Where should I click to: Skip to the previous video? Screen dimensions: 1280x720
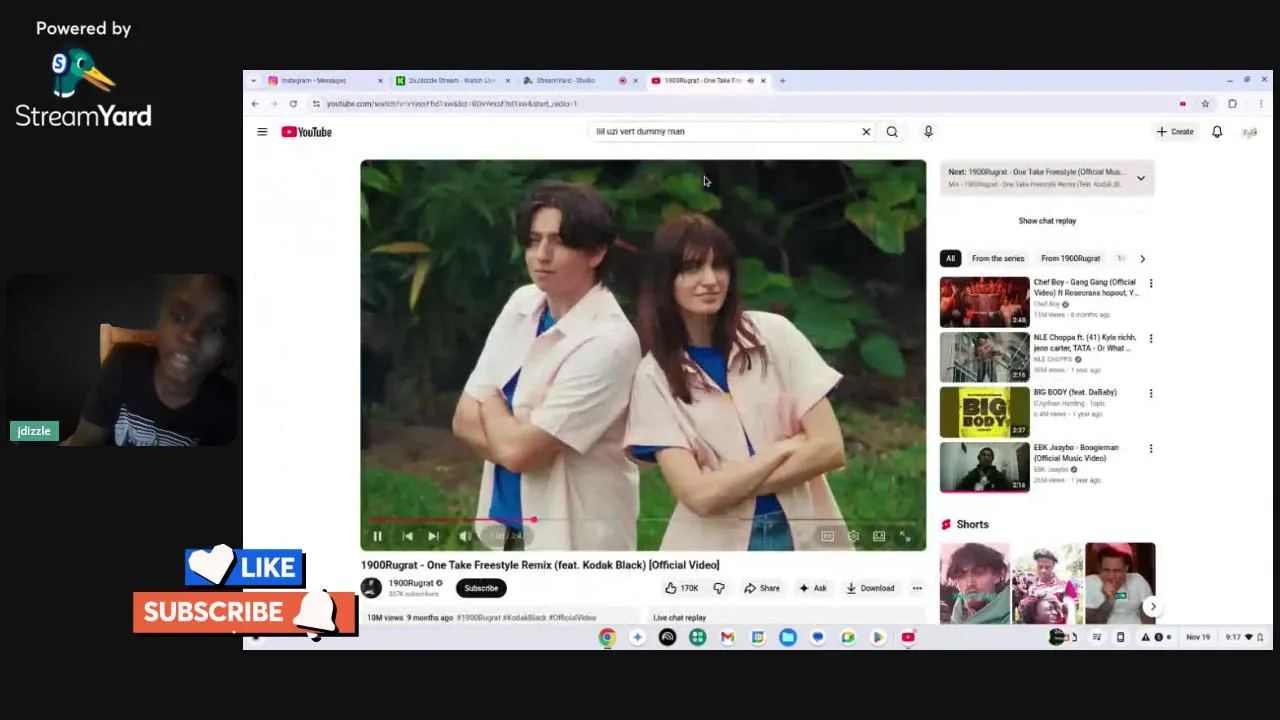(x=407, y=537)
